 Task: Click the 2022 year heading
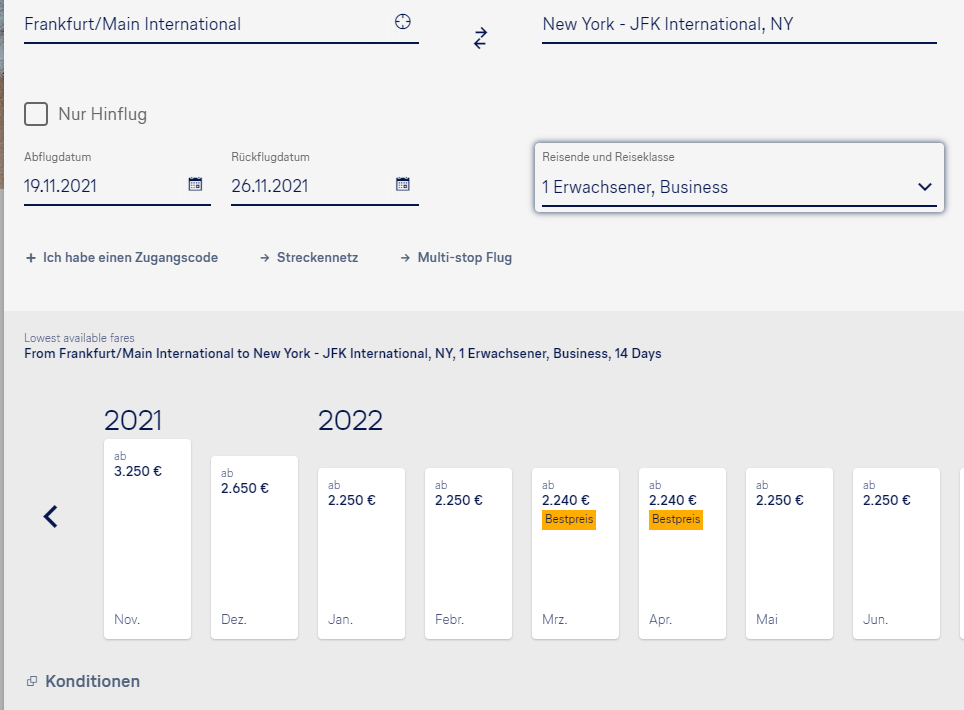tap(350, 421)
